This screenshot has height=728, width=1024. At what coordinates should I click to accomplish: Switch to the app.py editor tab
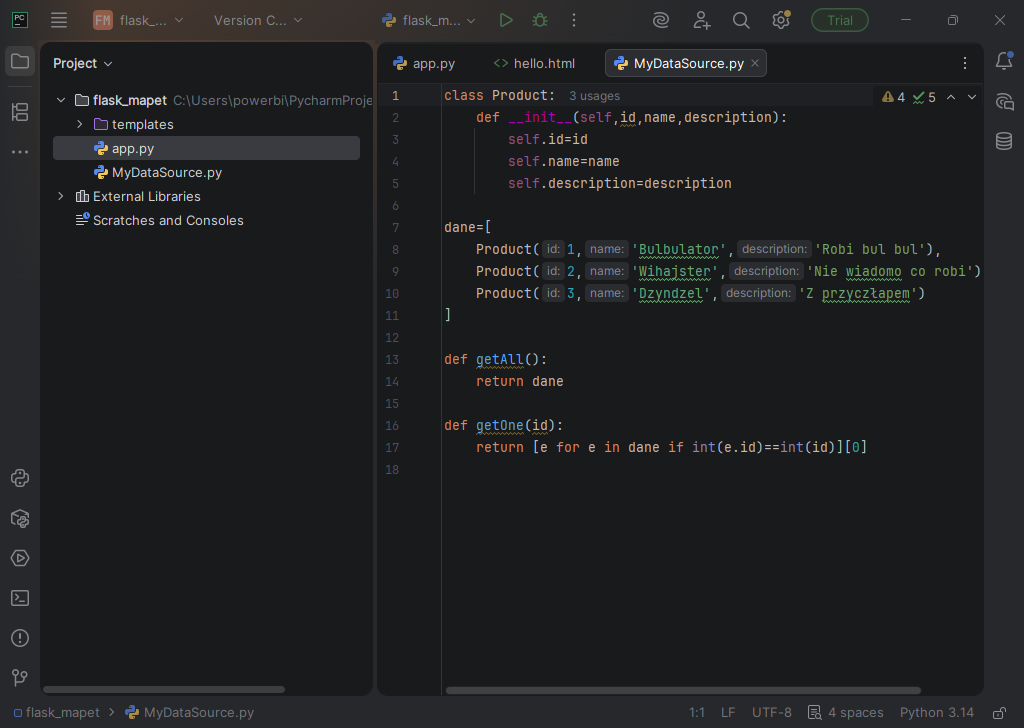424,63
